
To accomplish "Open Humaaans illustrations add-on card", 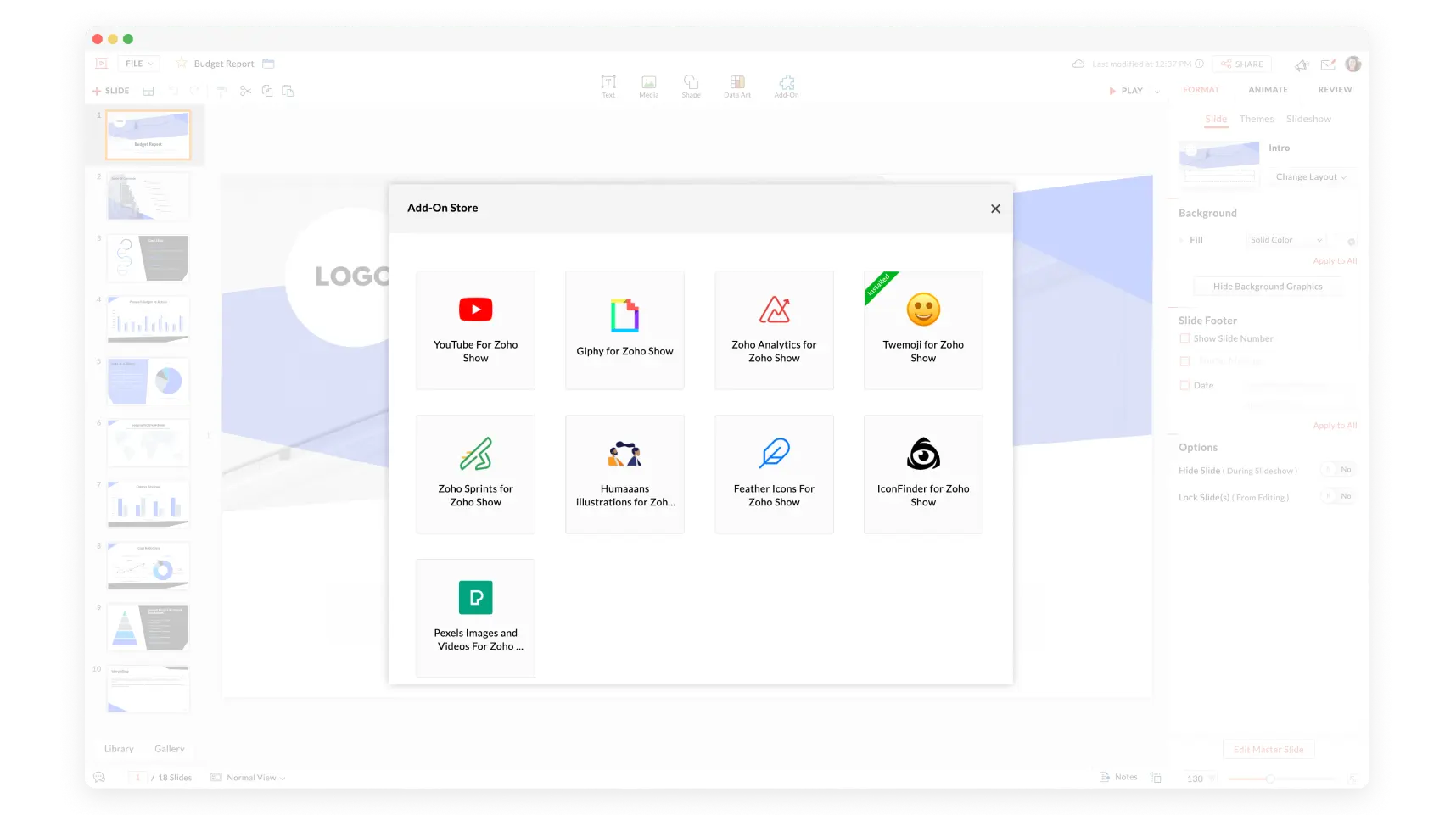I will [624, 474].
